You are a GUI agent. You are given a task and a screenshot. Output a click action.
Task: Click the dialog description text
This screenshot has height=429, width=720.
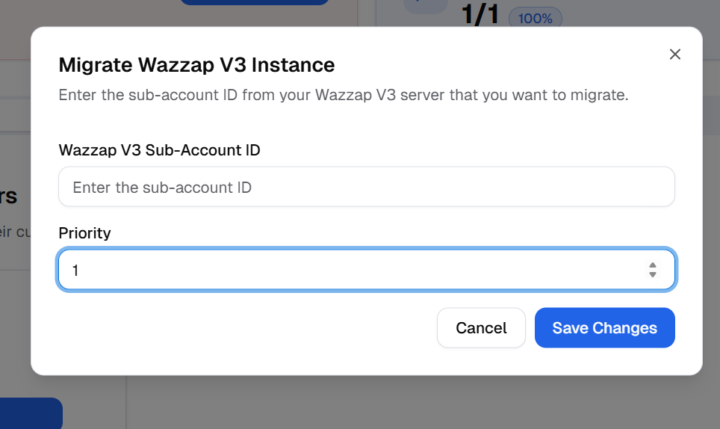click(343, 96)
